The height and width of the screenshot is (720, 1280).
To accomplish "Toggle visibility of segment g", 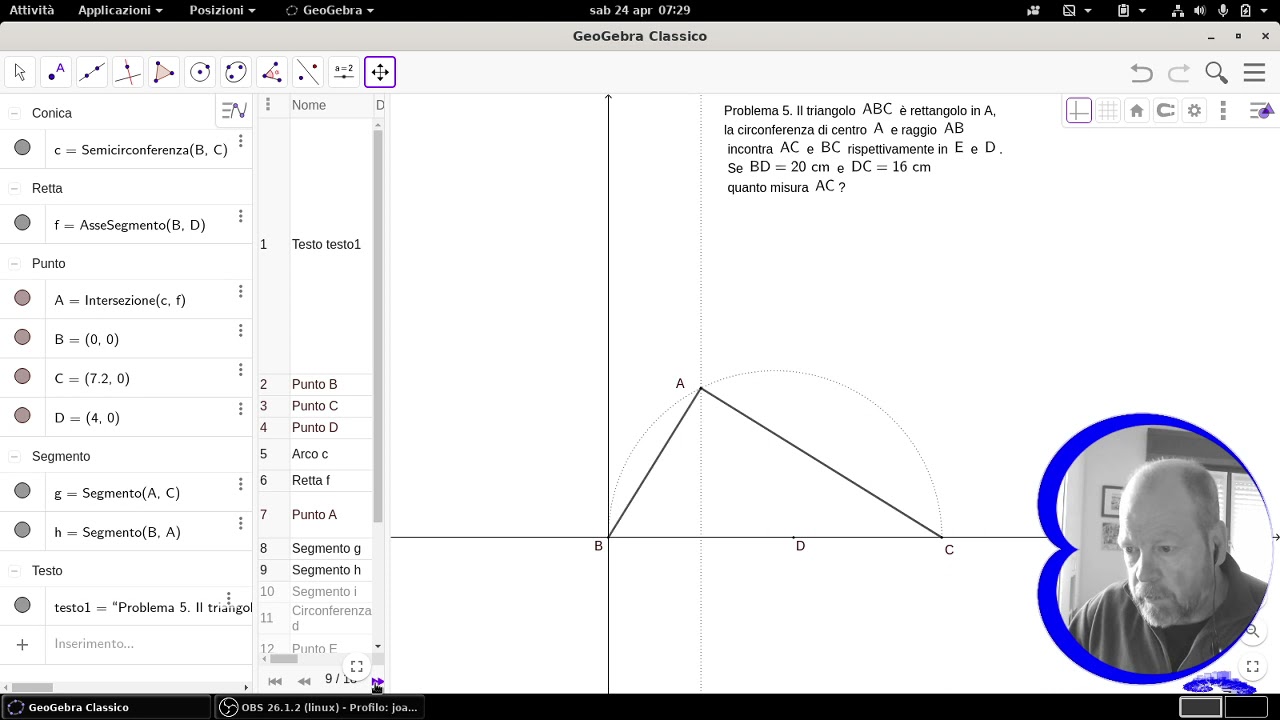I will [22, 491].
